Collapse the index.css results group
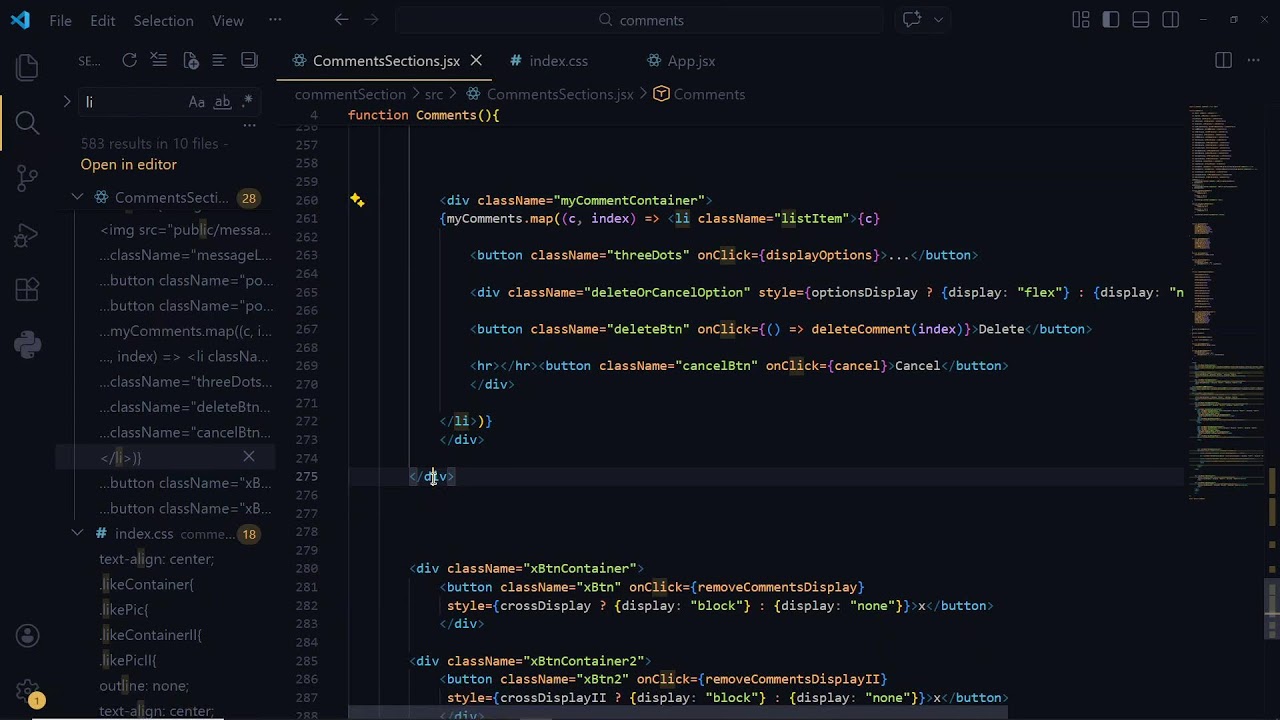The image size is (1280, 720). point(77,534)
